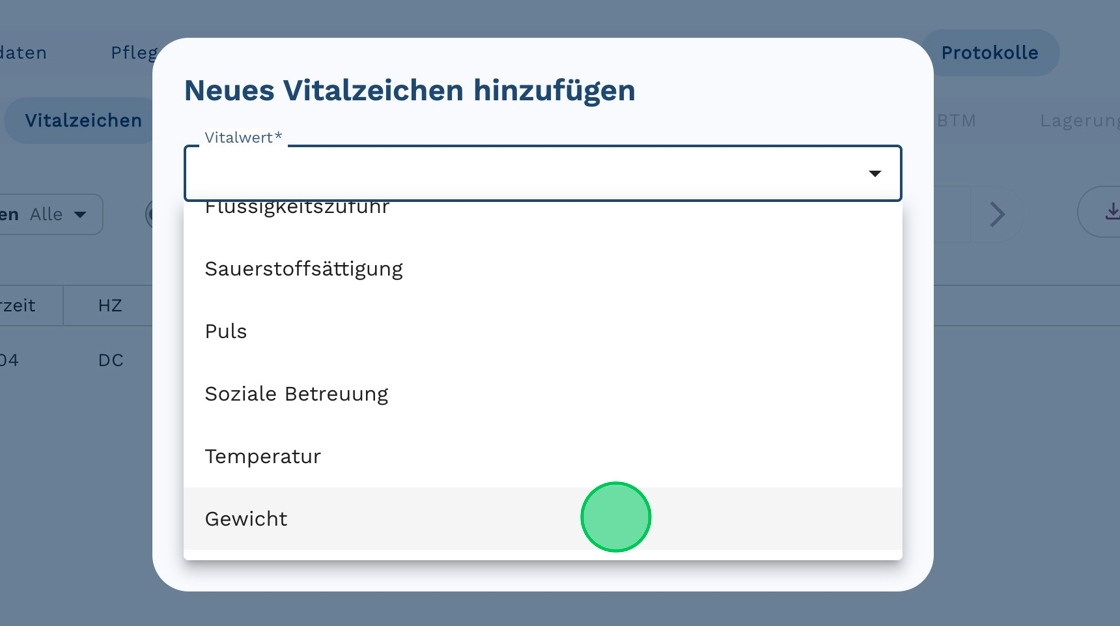Image resolution: width=1120 pixels, height=626 pixels.
Task: Click the column header ending in 'zeit'
Action: pos(17,305)
